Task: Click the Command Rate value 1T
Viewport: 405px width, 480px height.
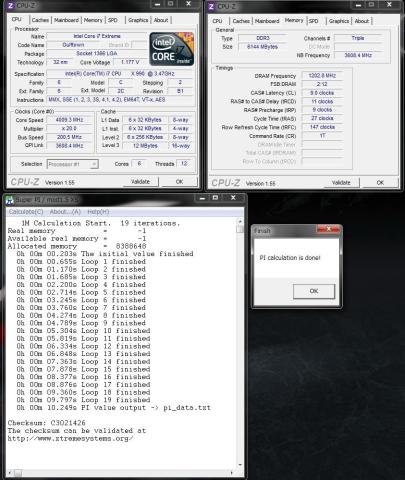Action: coord(322,136)
